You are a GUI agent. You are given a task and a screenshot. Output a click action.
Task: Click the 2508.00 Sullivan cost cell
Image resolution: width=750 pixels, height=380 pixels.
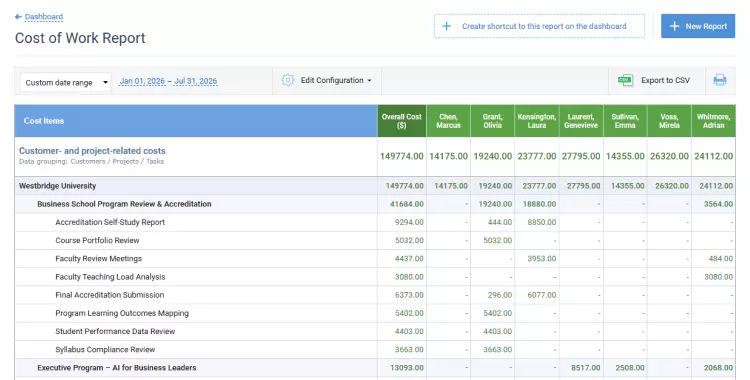pos(630,368)
